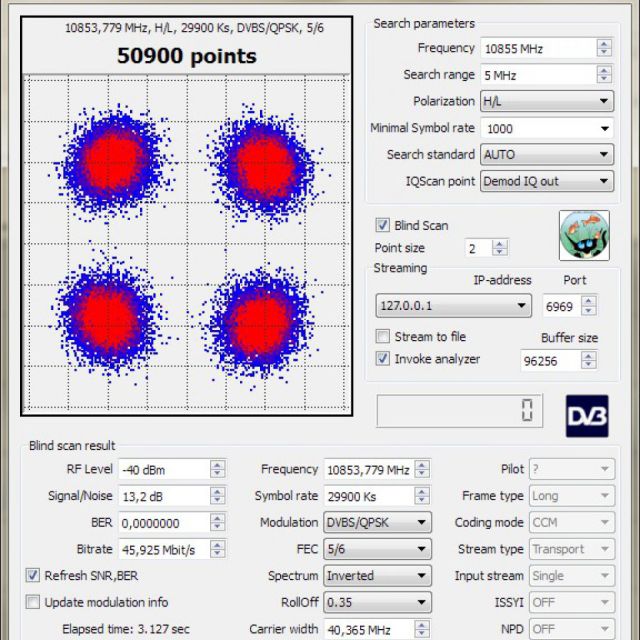640x640 pixels.
Task: Click the disabled Input stream Single dropdown
Action: [572, 576]
